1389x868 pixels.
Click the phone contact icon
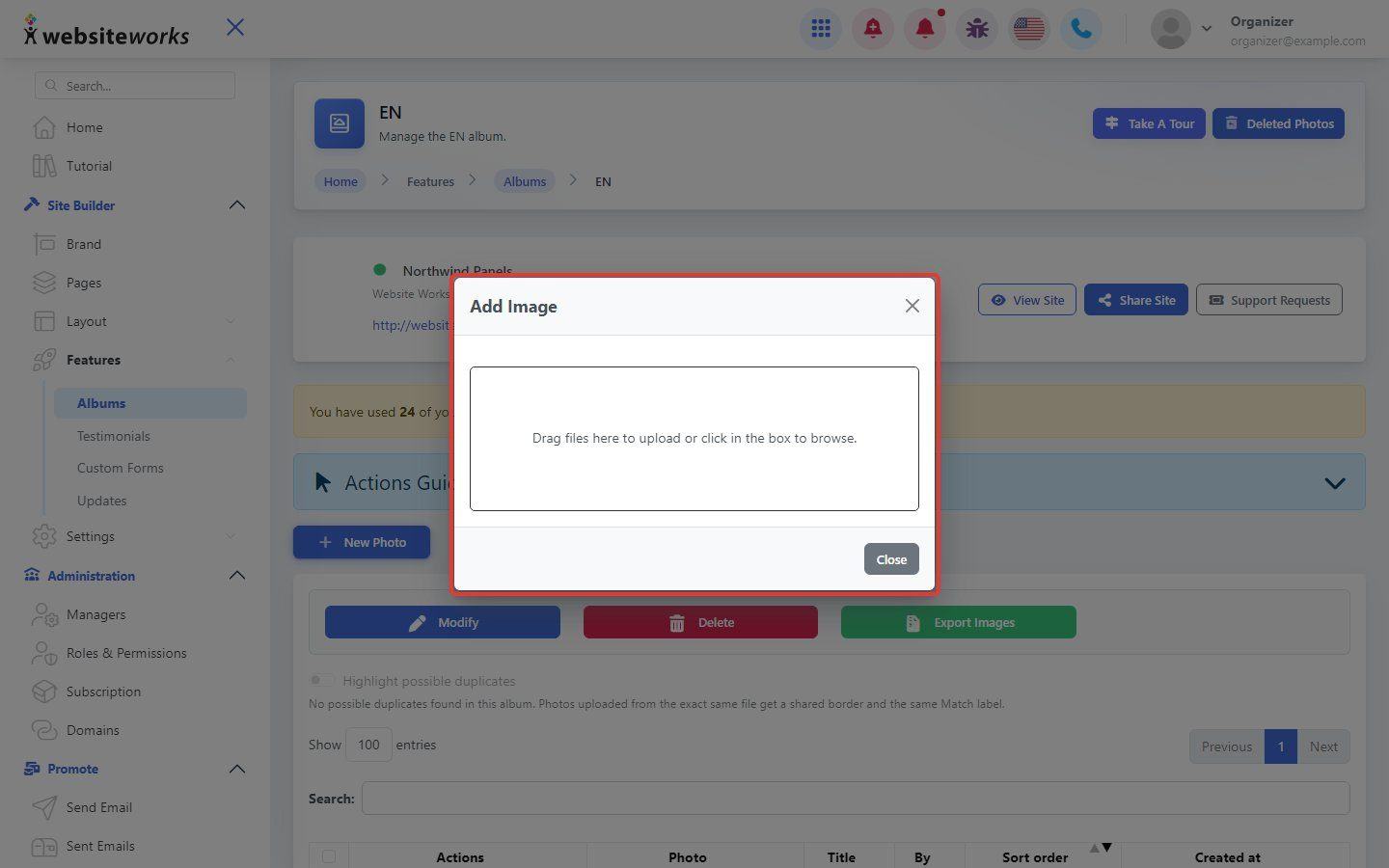point(1081,29)
